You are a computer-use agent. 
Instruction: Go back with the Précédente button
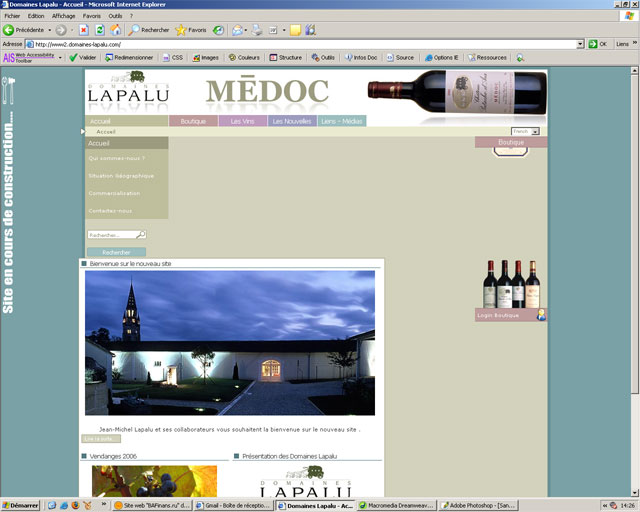pos(24,30)
